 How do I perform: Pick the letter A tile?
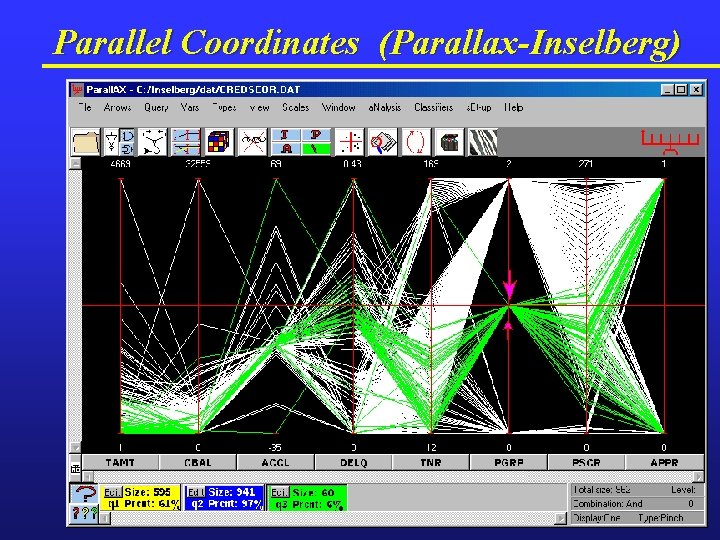click(x=286, y=149)
